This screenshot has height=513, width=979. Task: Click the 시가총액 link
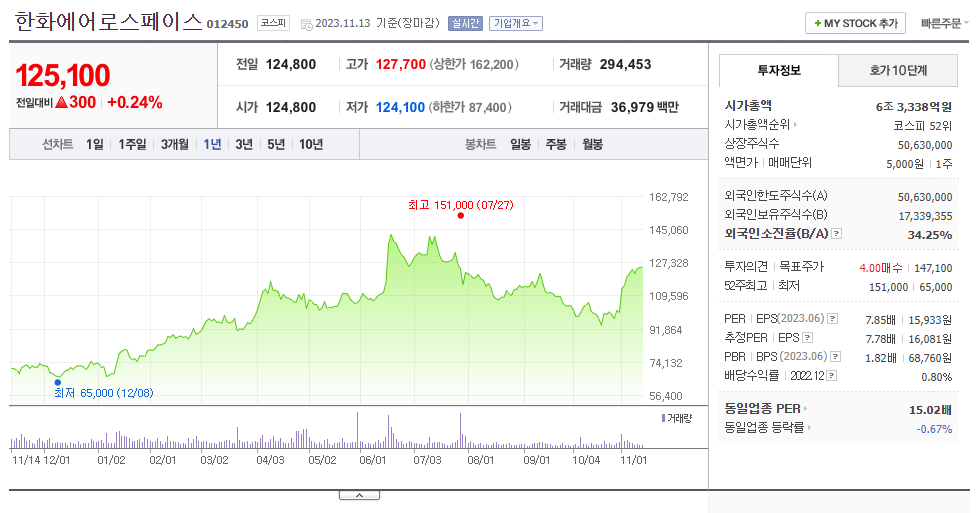click(x=748, y=105)
